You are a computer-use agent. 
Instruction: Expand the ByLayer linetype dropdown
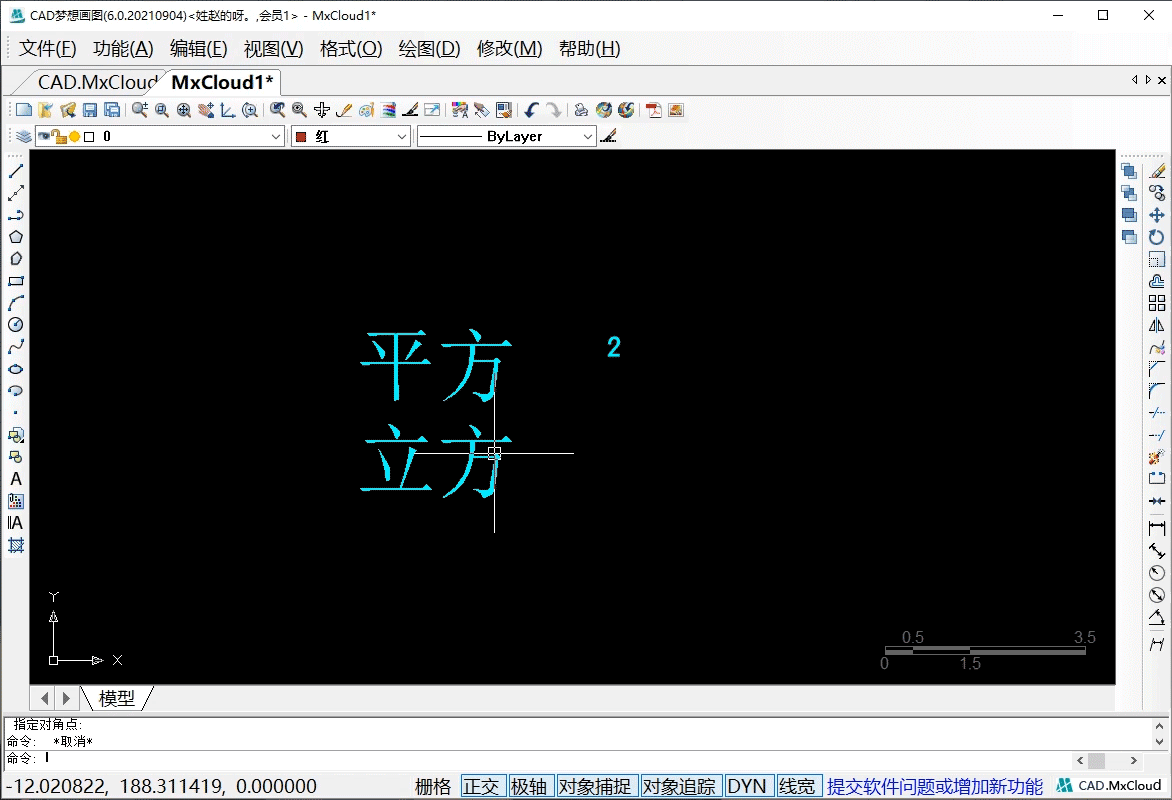pyautogui.click(x=587, y=136)
